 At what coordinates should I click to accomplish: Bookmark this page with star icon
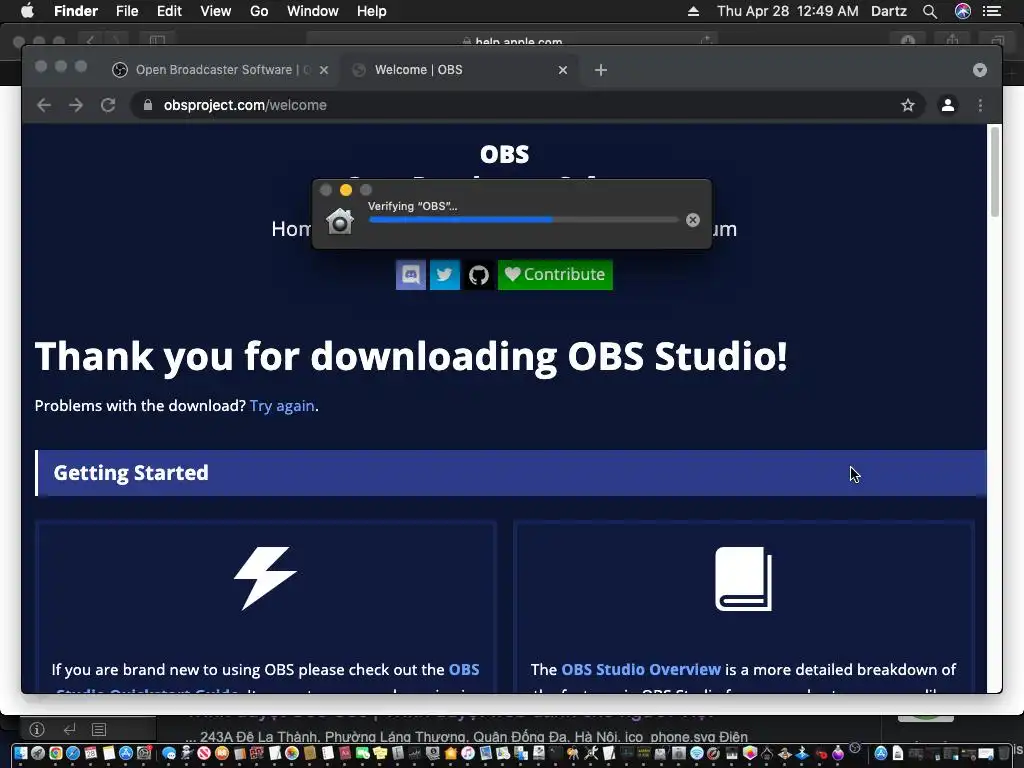(x=908, y=105)
